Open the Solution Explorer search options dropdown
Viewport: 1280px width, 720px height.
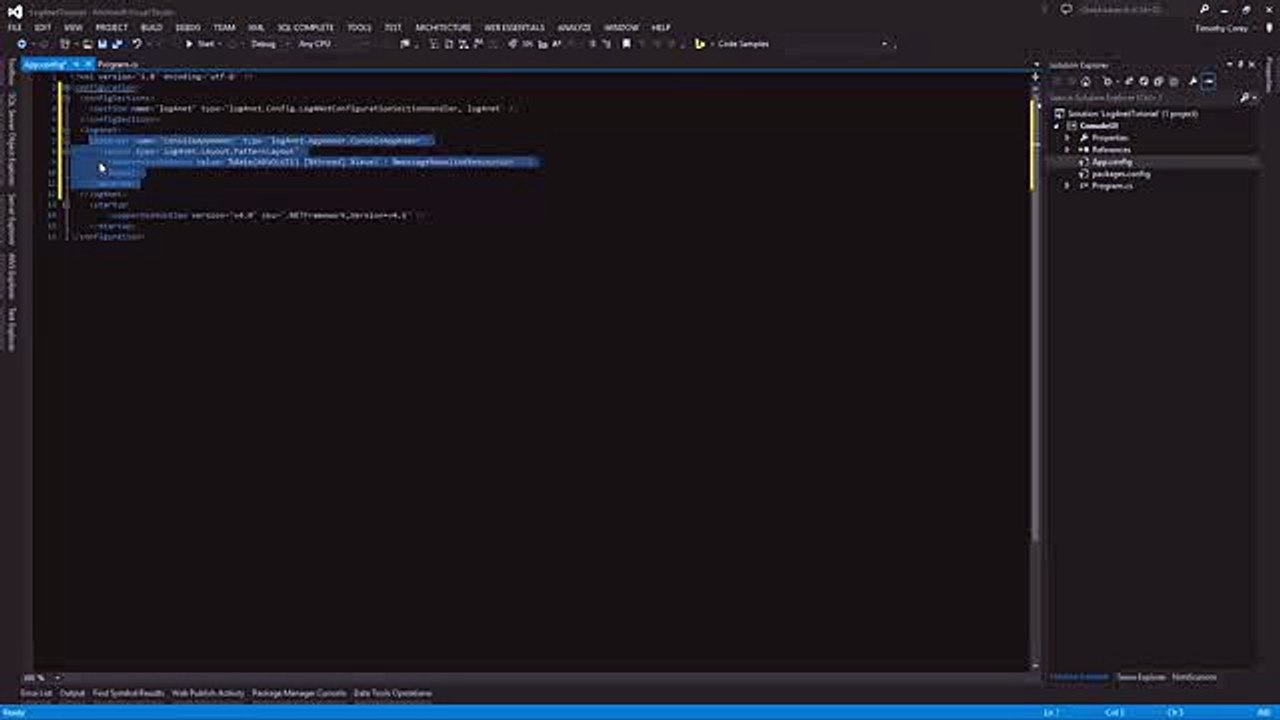(x=1254, y=98)
